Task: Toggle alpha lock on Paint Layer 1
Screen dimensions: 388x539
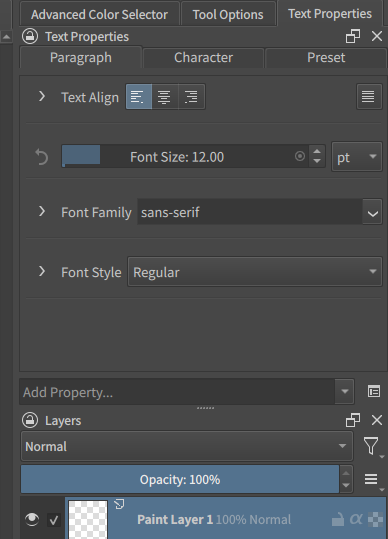Action: tap(356, 519)
